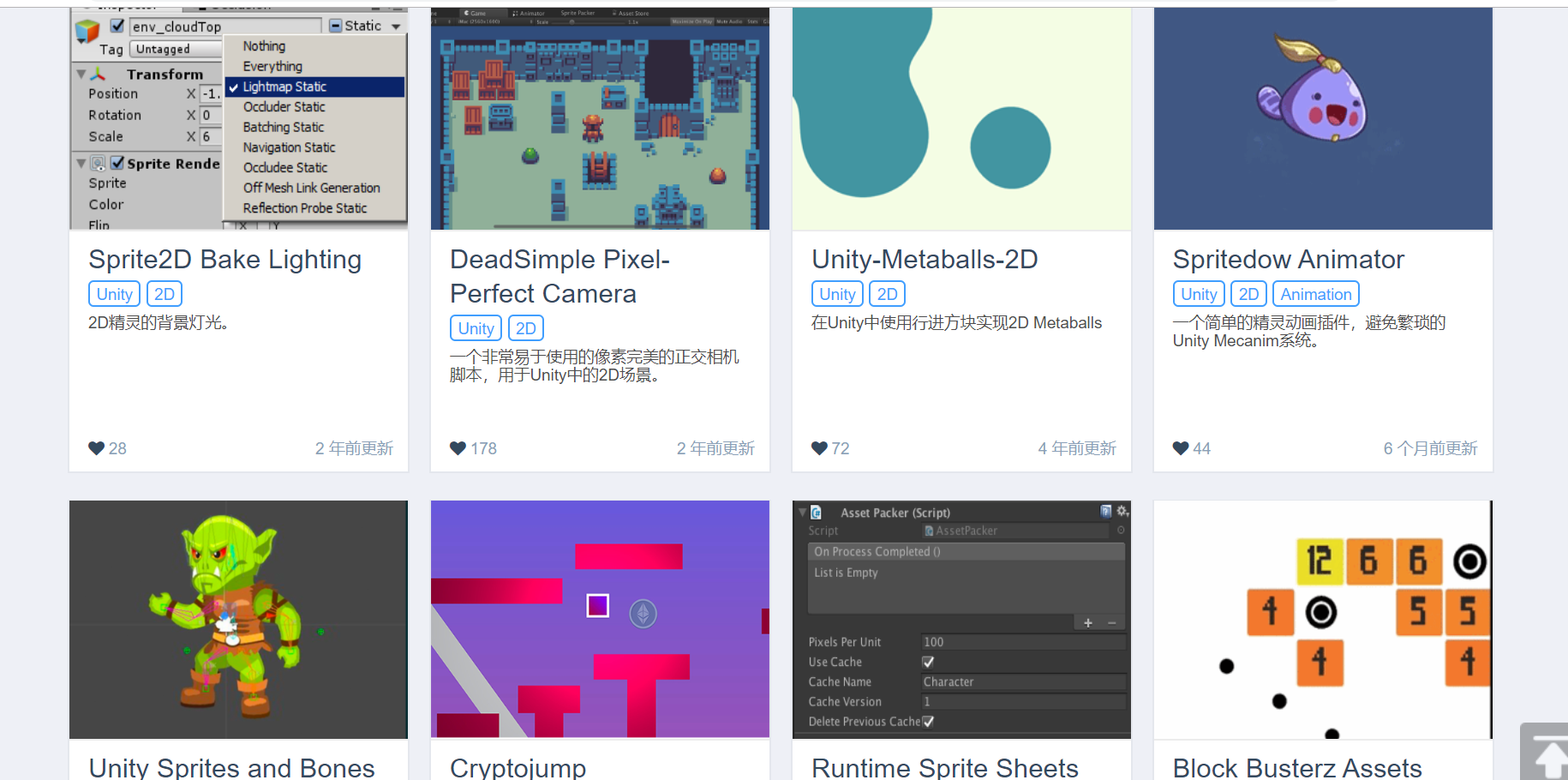Click the Spritedow Animator description text
This screenshot has width=1568, height=780.
point(1309,332)
